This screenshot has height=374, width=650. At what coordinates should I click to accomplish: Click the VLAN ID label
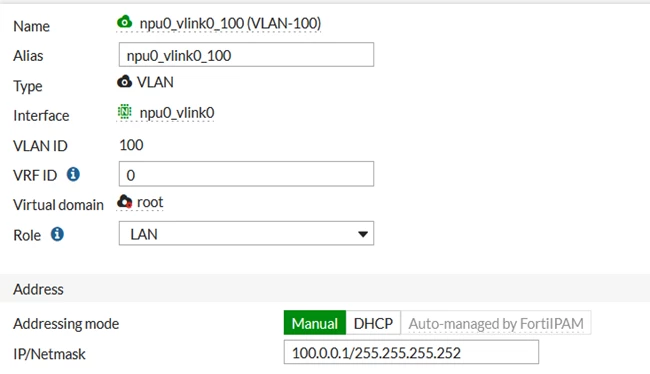pyautogui.click(x=40, y=146)
